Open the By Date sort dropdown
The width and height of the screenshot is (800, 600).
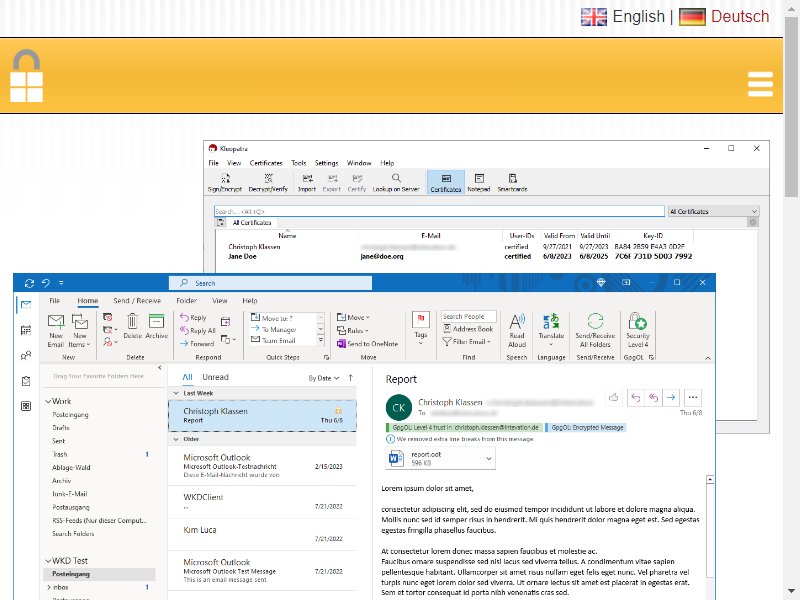click(x=323, y=378)
